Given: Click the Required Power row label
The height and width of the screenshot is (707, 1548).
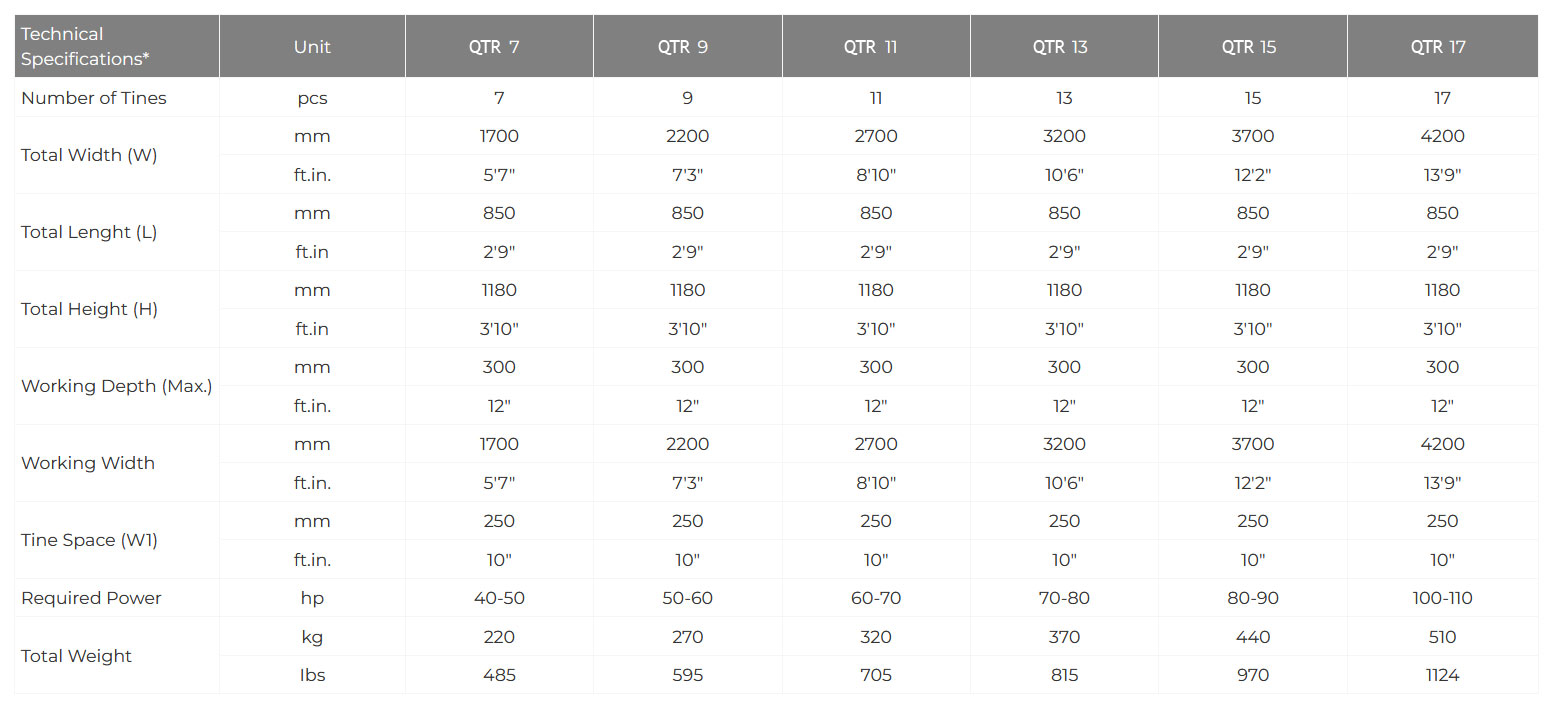Looking at the screenshot, I should point(91,598).
